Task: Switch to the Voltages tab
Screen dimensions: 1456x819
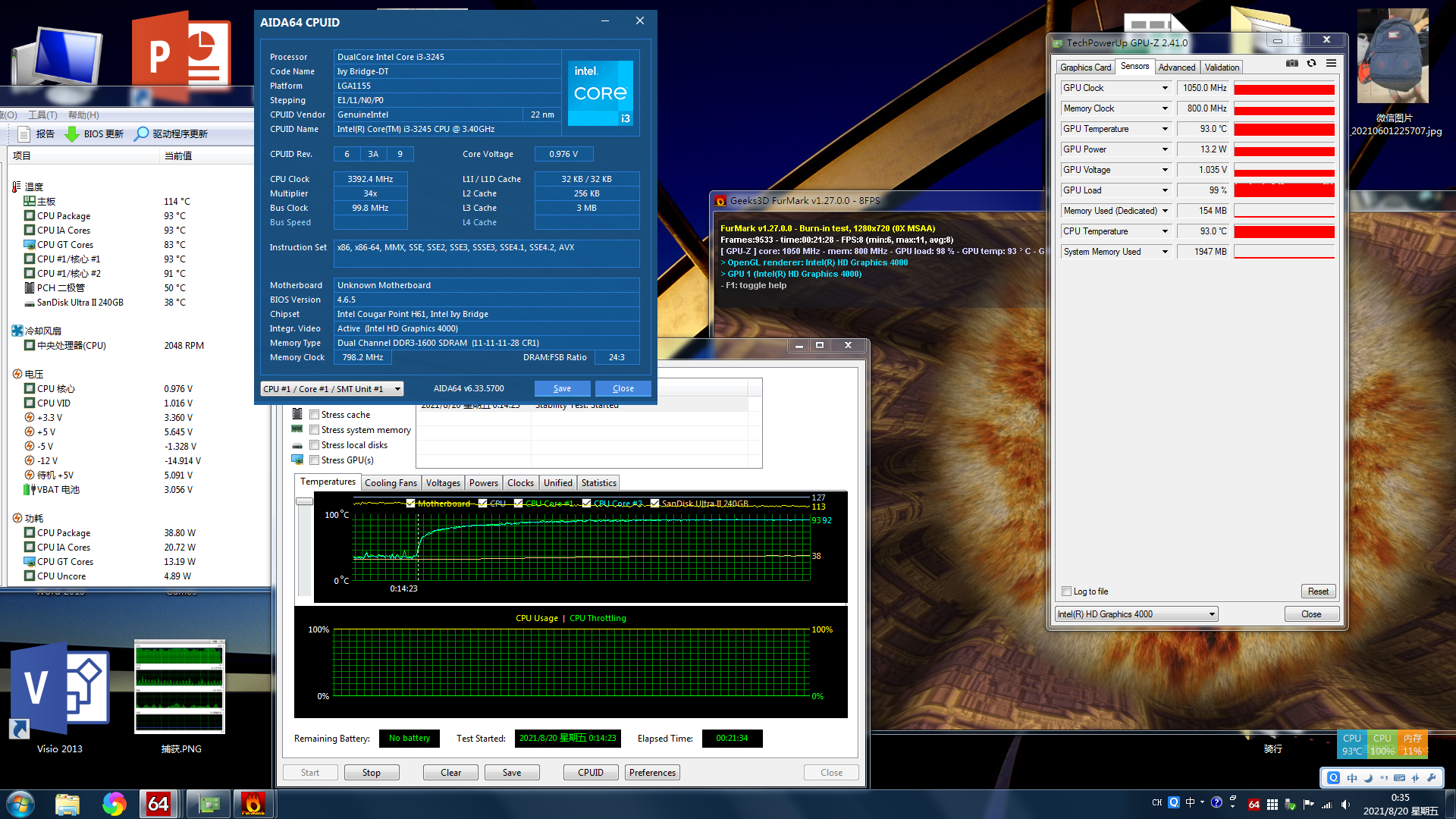Action: click(443, 483)
